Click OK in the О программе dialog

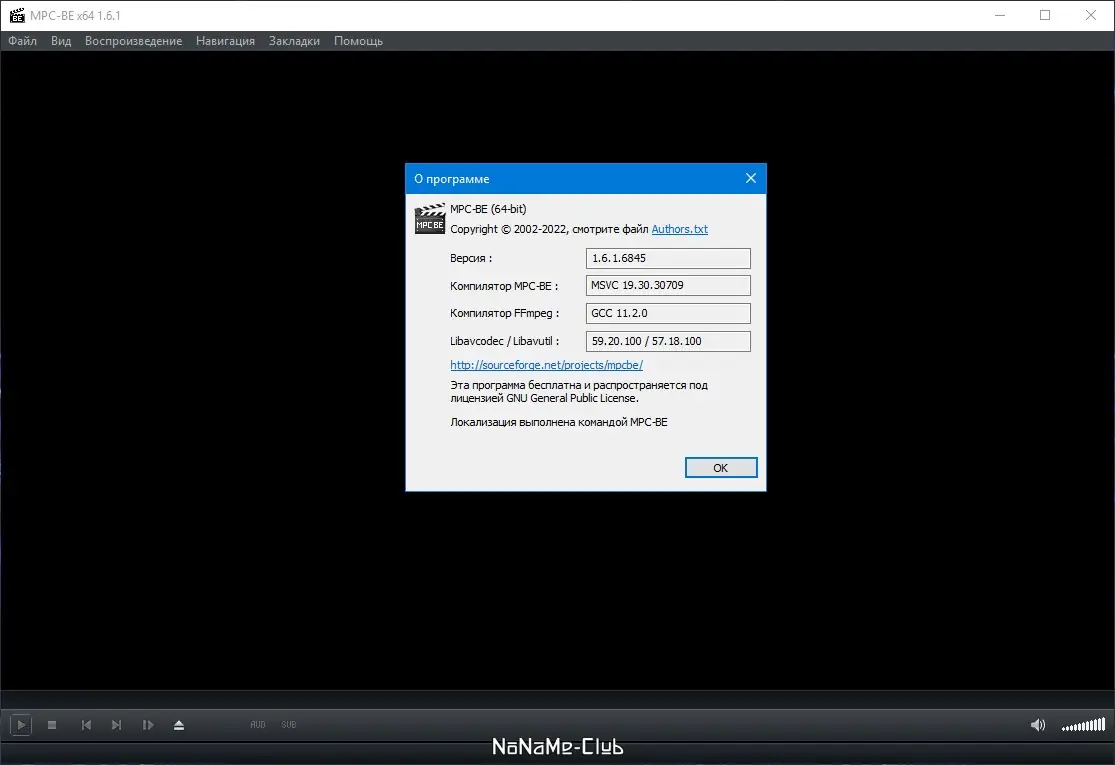[x=721, y=467]
